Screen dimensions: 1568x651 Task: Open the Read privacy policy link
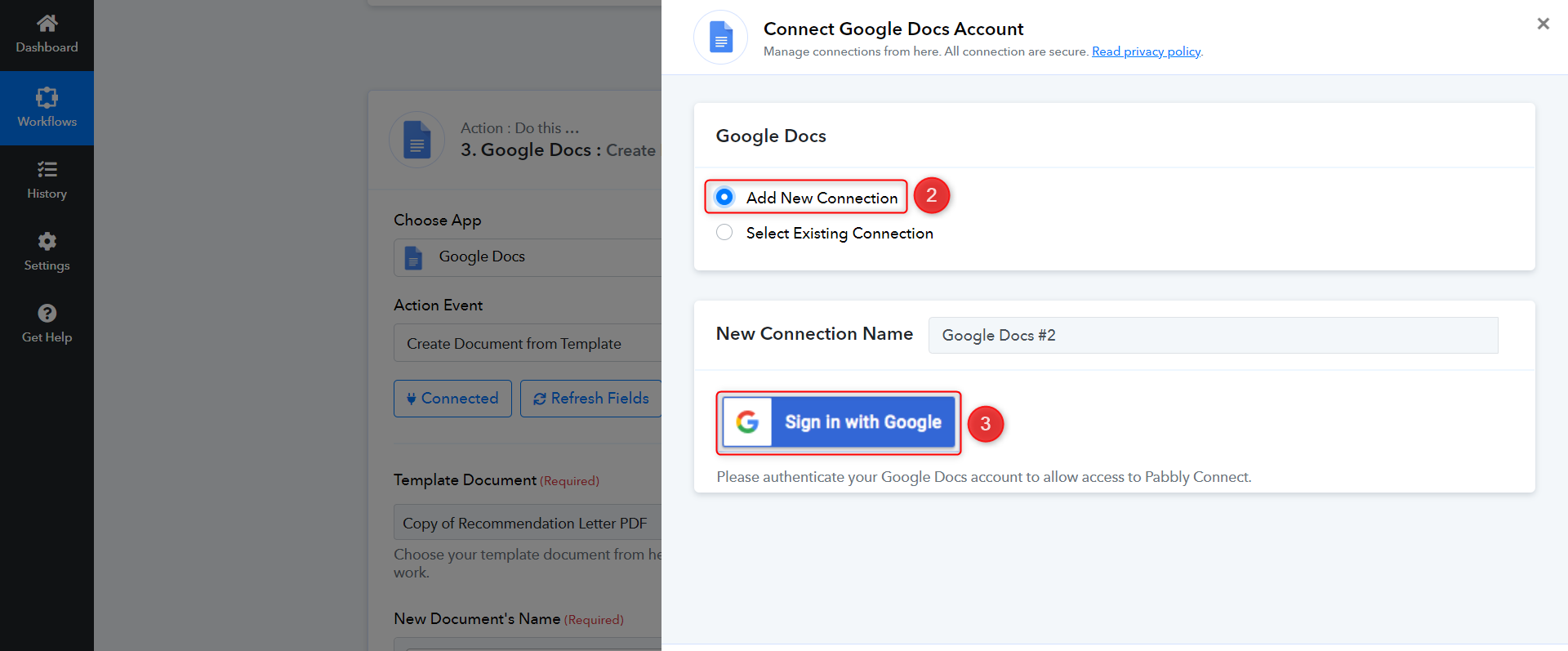pos(1146,51)
